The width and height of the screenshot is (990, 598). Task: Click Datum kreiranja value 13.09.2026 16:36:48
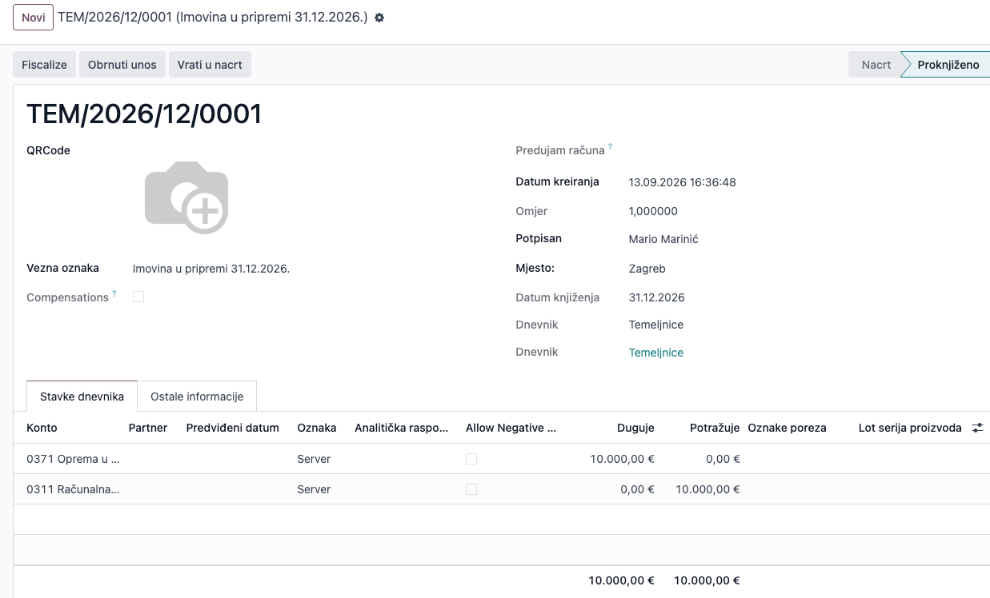682,182
